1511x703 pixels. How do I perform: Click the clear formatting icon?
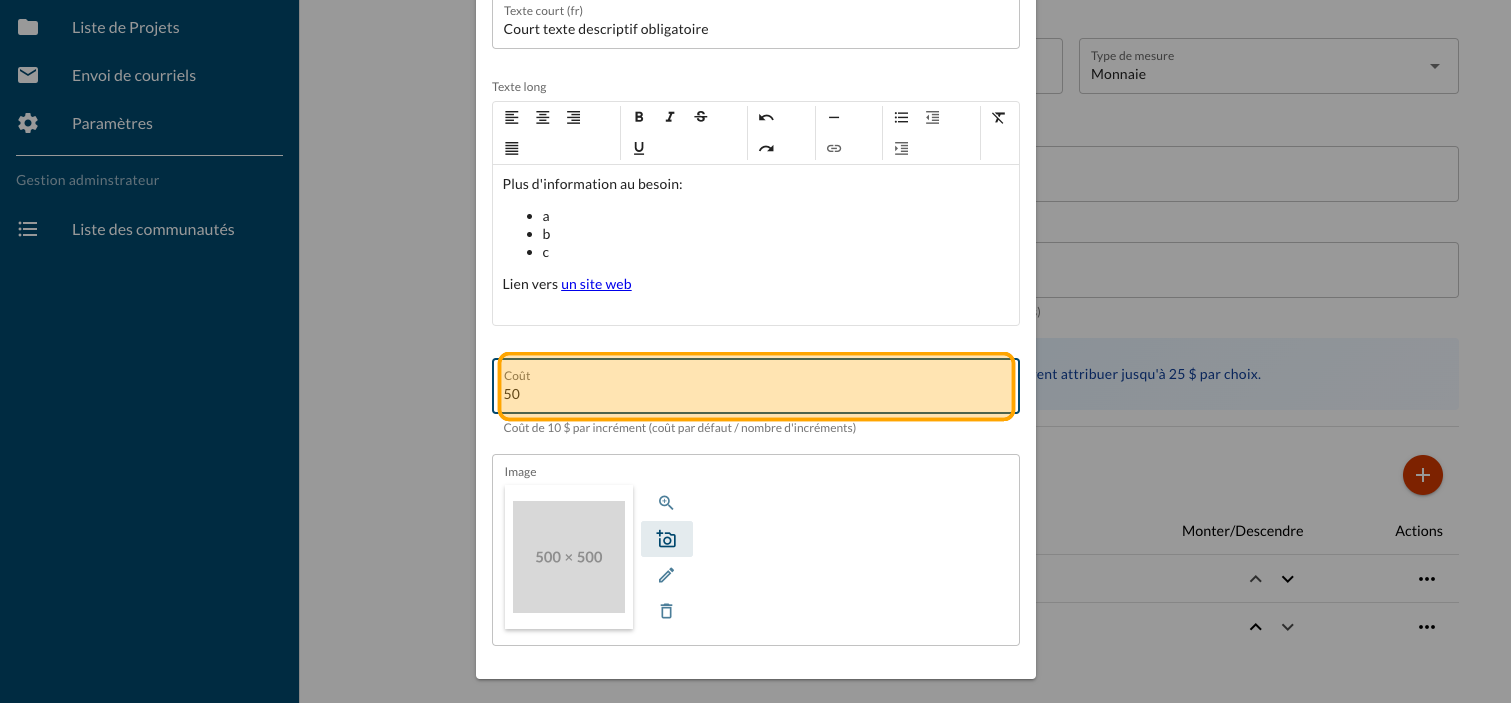point(998,117)
